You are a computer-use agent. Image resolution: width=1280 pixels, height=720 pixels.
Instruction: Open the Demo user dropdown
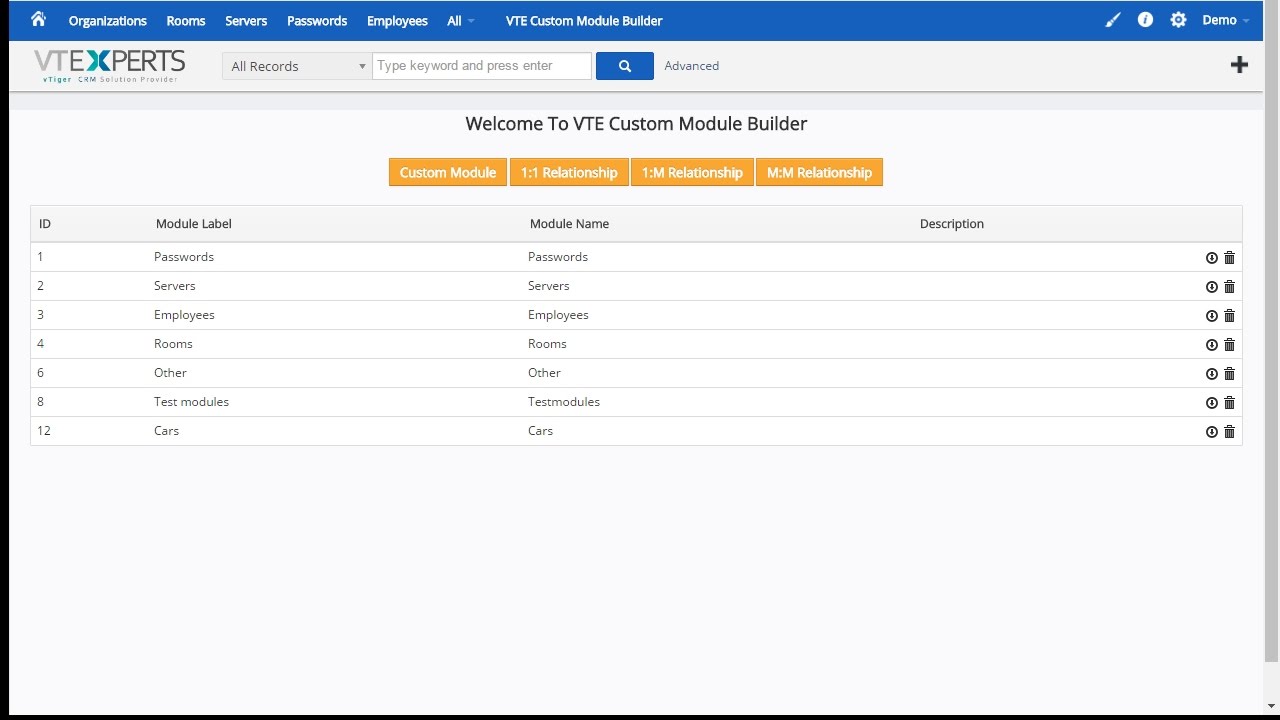tap(1225, 20)
